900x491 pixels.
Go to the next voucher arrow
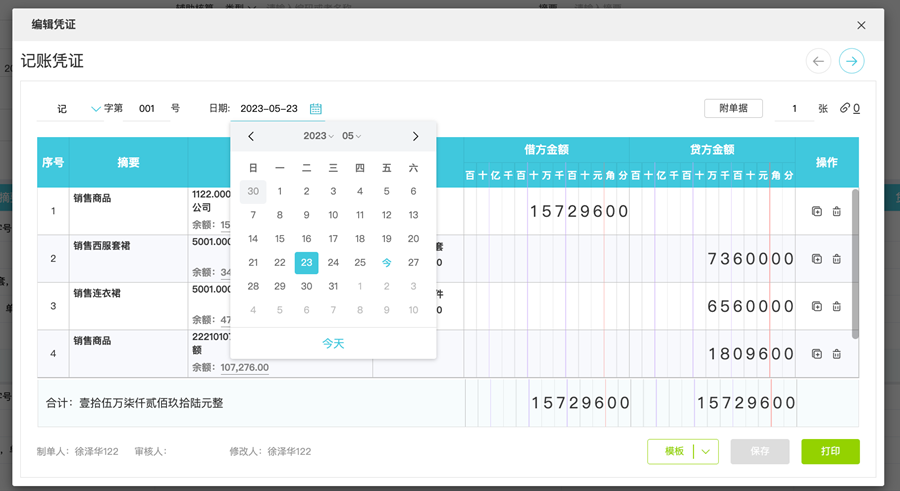point(851,61)
